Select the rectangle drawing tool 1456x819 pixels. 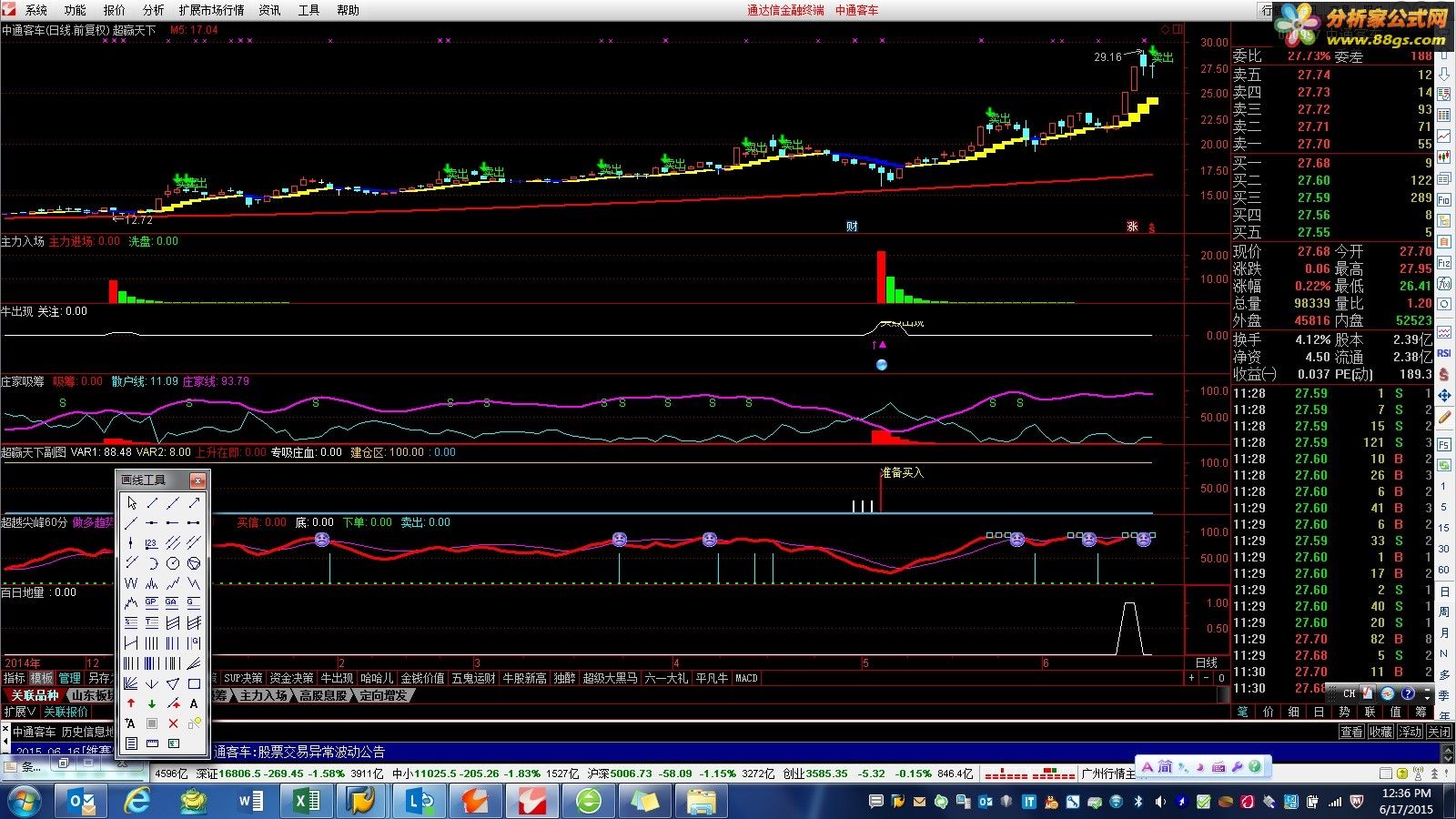(x=194, y=683)
